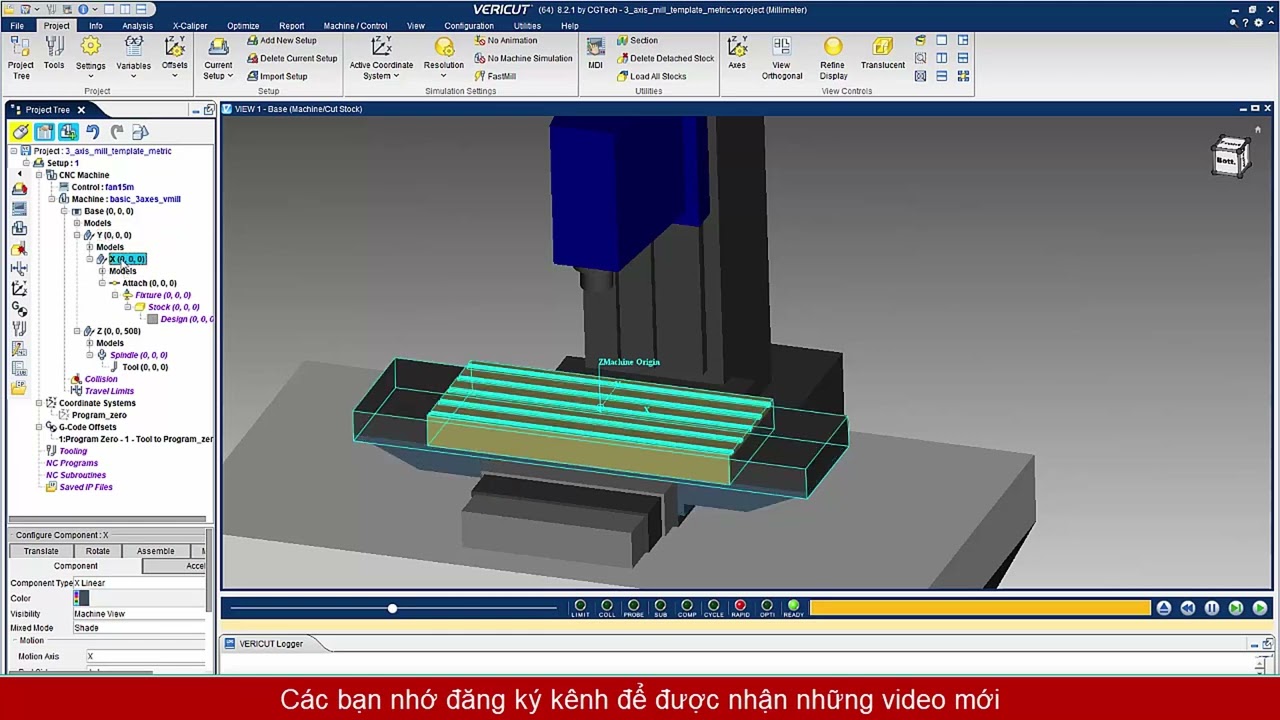Collapse the Coordinate Systems node

(x=39, y=403)
